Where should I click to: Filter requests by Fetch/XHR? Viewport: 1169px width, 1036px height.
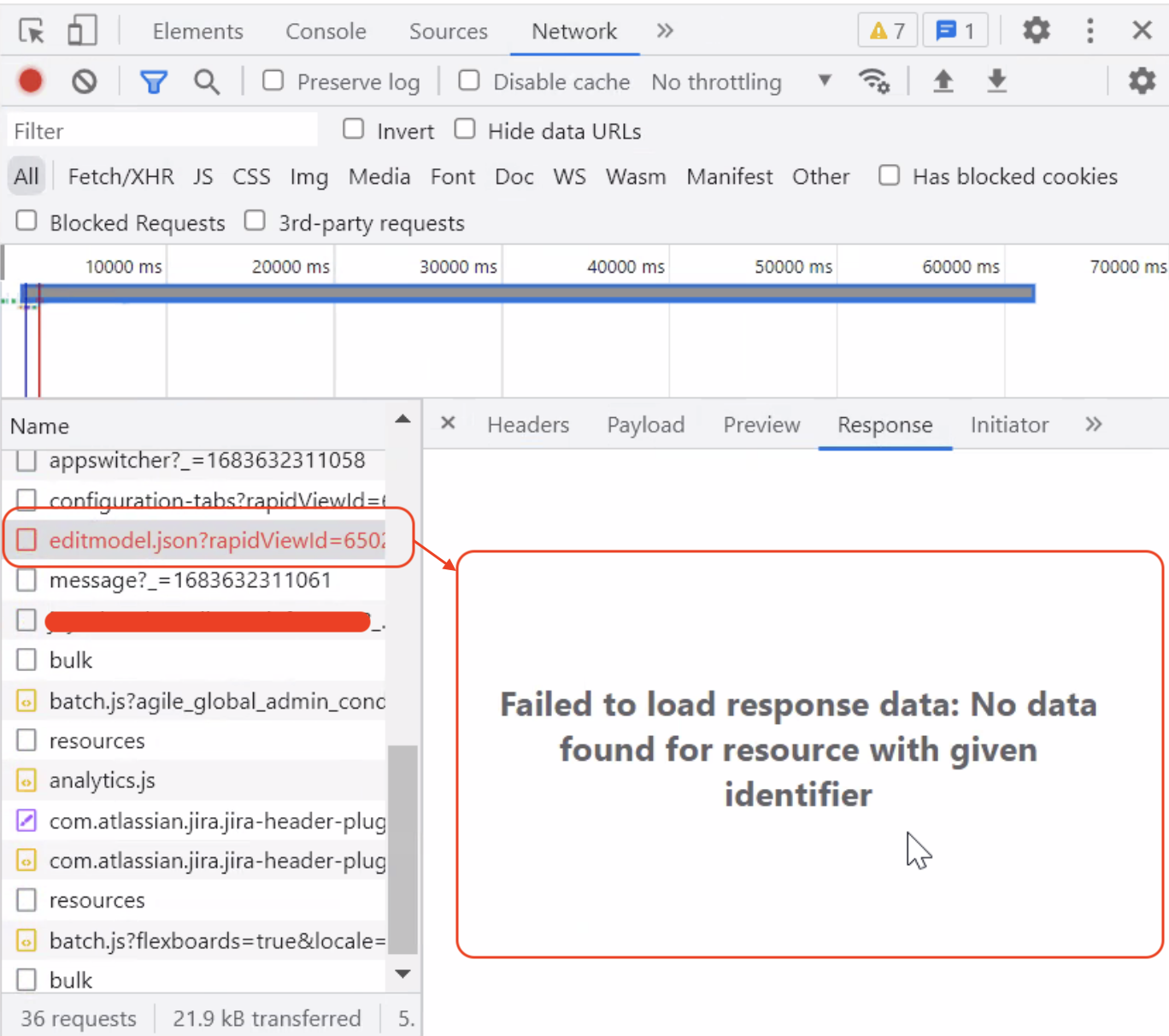pos(120,177)
